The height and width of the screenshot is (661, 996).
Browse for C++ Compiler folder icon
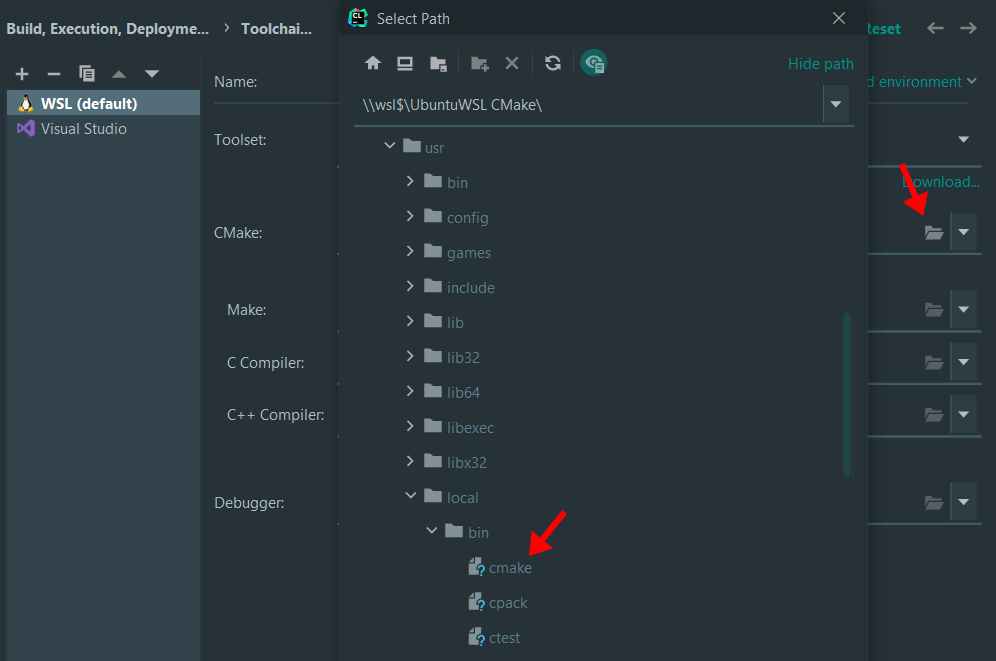(x=934, y=414)
